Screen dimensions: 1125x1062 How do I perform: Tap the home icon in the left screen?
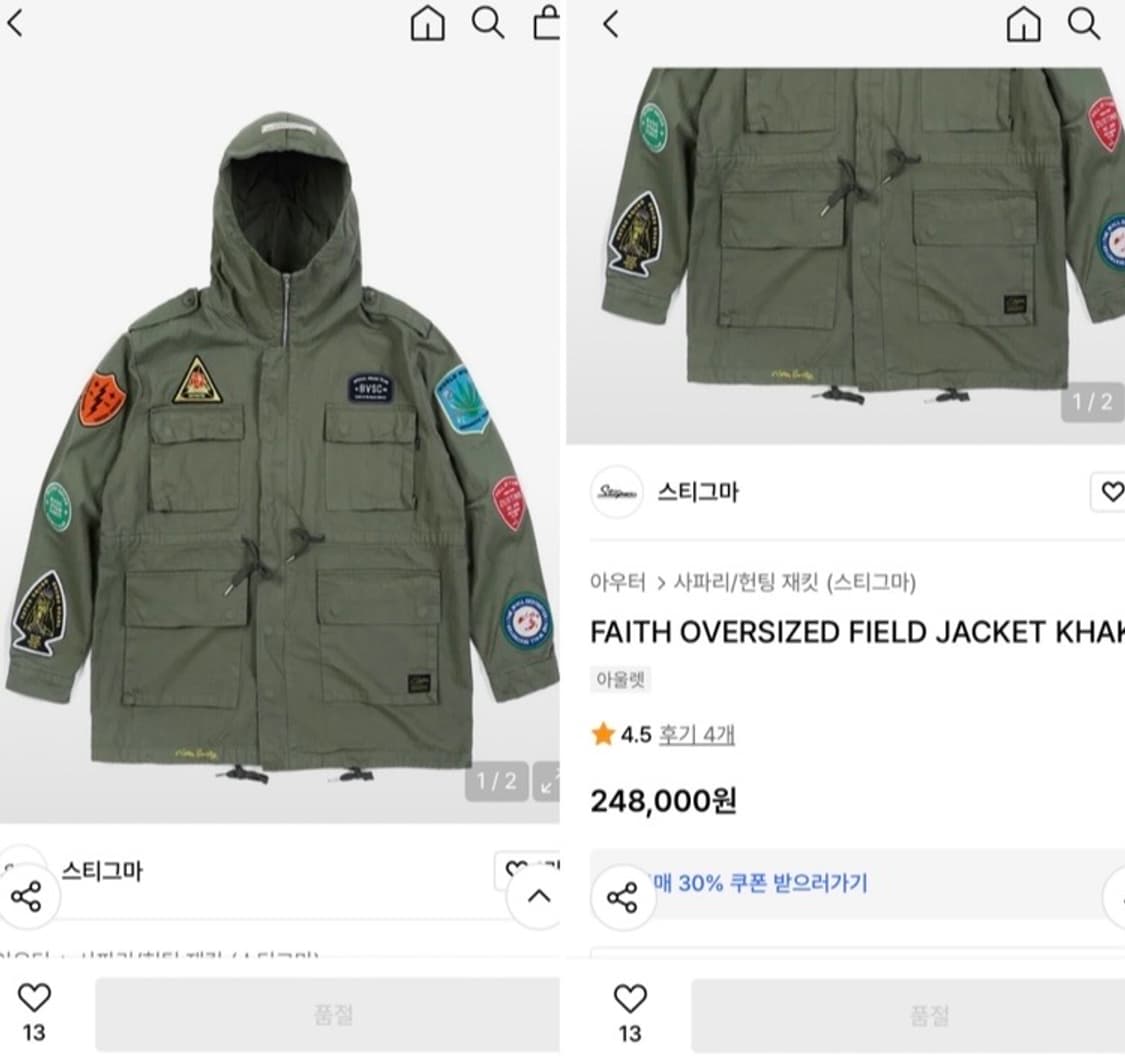click(428, 23)
